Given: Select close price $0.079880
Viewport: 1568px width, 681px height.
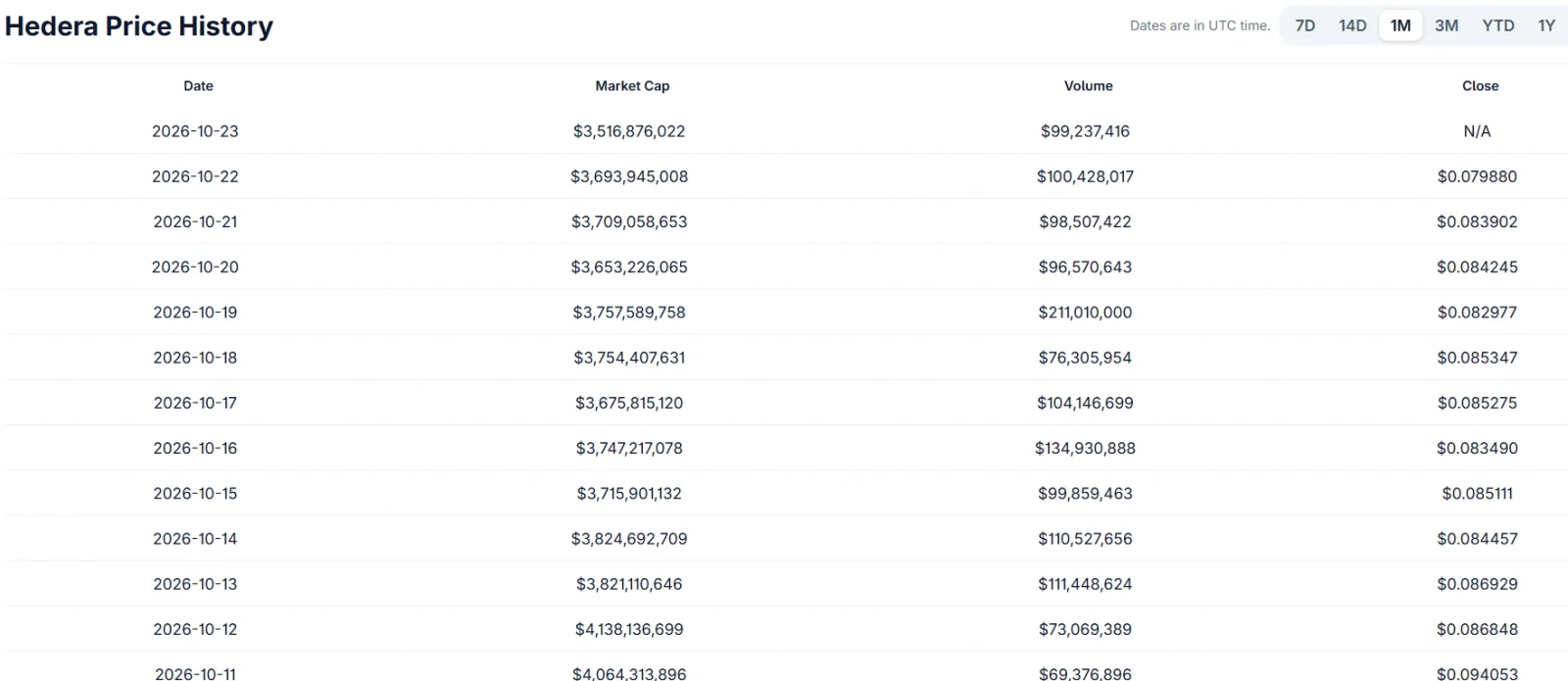Looking at the screenshot, I should 1477,176.
